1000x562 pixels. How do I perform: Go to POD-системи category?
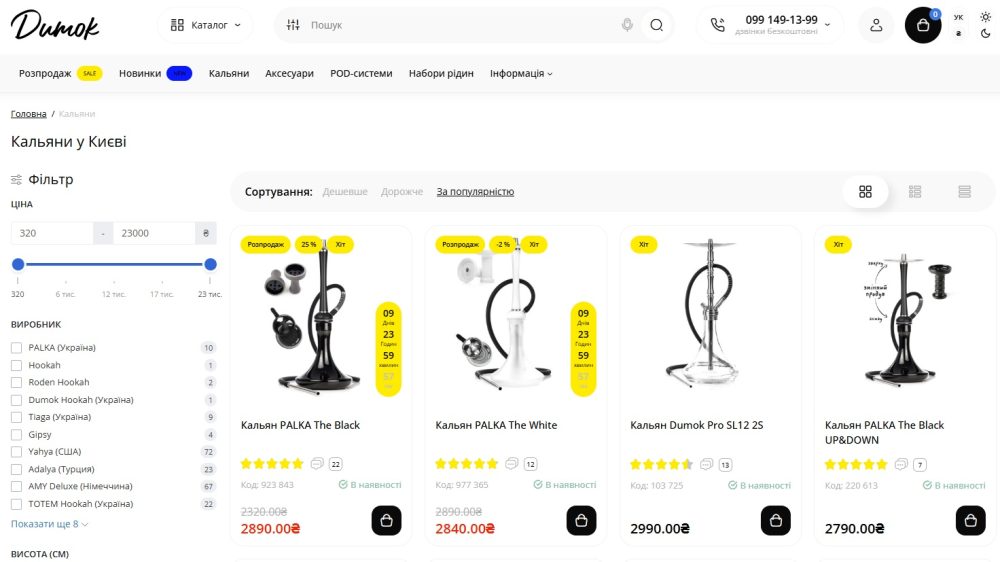[361, 73]
